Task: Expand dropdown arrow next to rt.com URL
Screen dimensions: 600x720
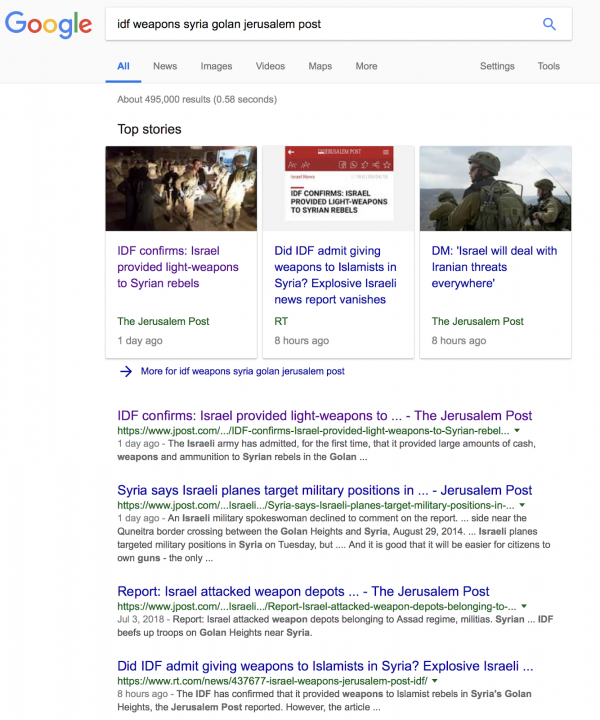Action: pyautogui.click(x=435, y=681)
